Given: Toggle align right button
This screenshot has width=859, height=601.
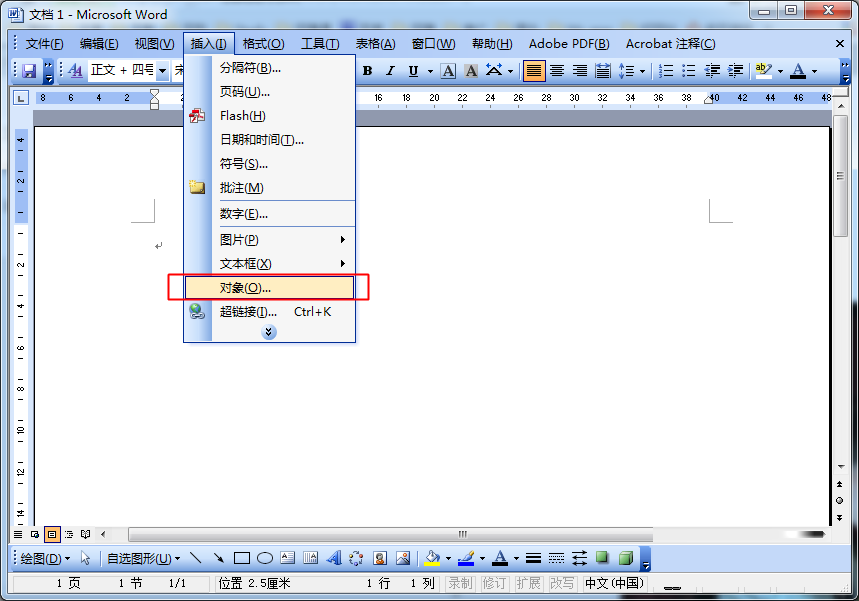Looking at the screenshot, I should click(580, 71).
